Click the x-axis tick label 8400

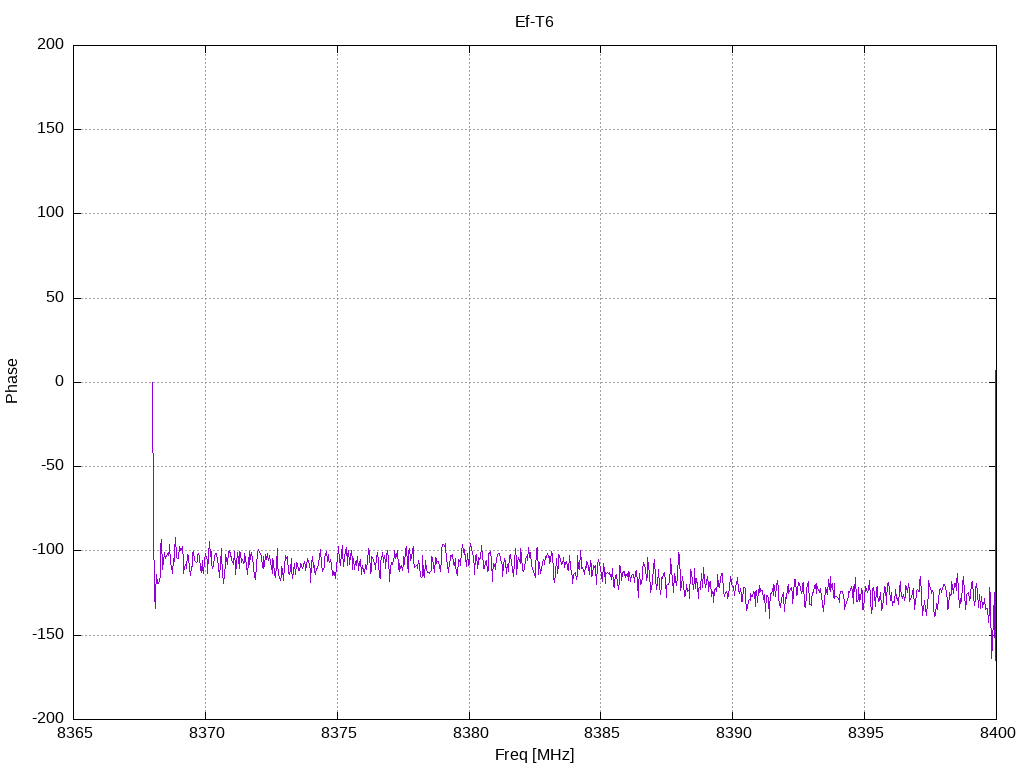997,733
